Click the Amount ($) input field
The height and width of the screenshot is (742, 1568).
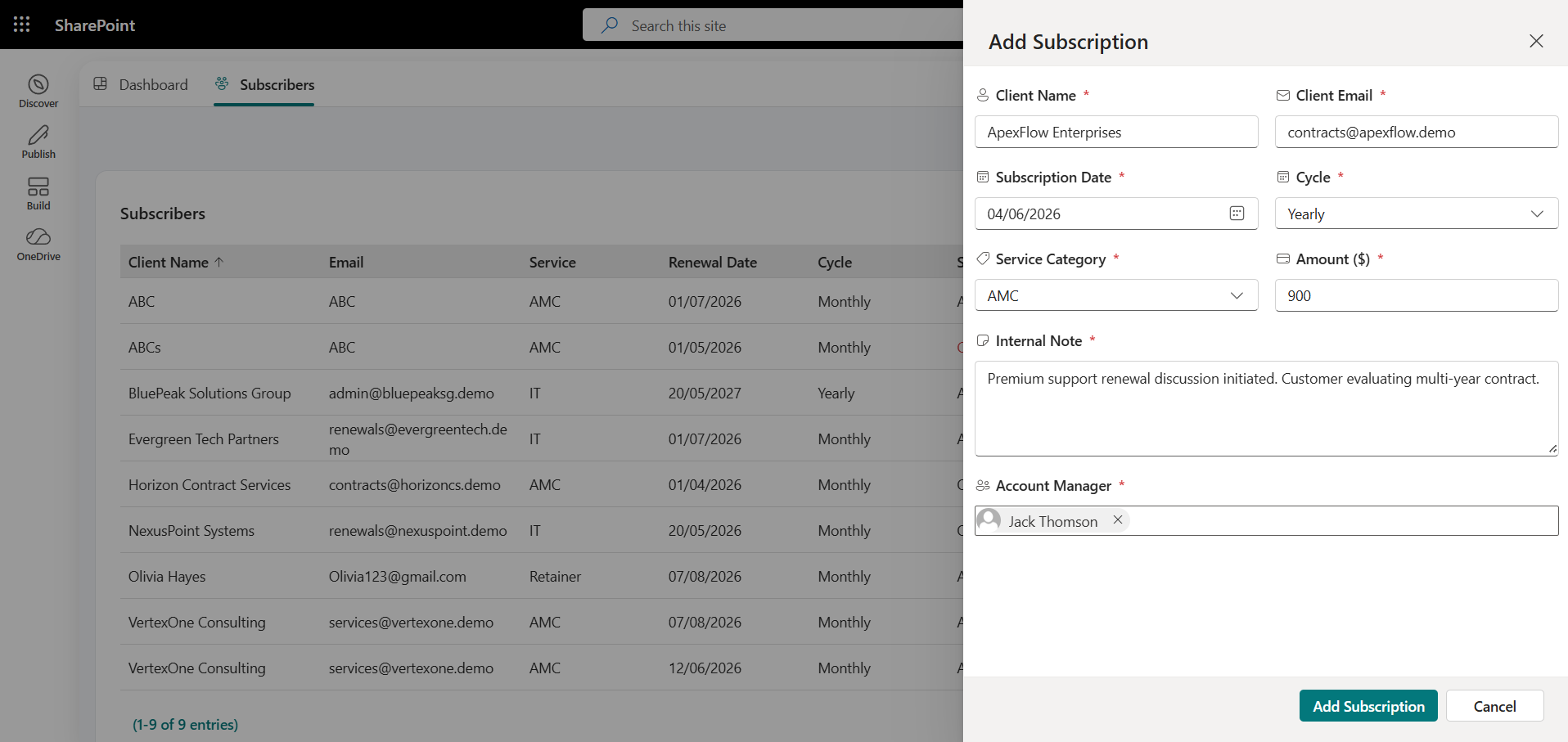(1417, 295)
